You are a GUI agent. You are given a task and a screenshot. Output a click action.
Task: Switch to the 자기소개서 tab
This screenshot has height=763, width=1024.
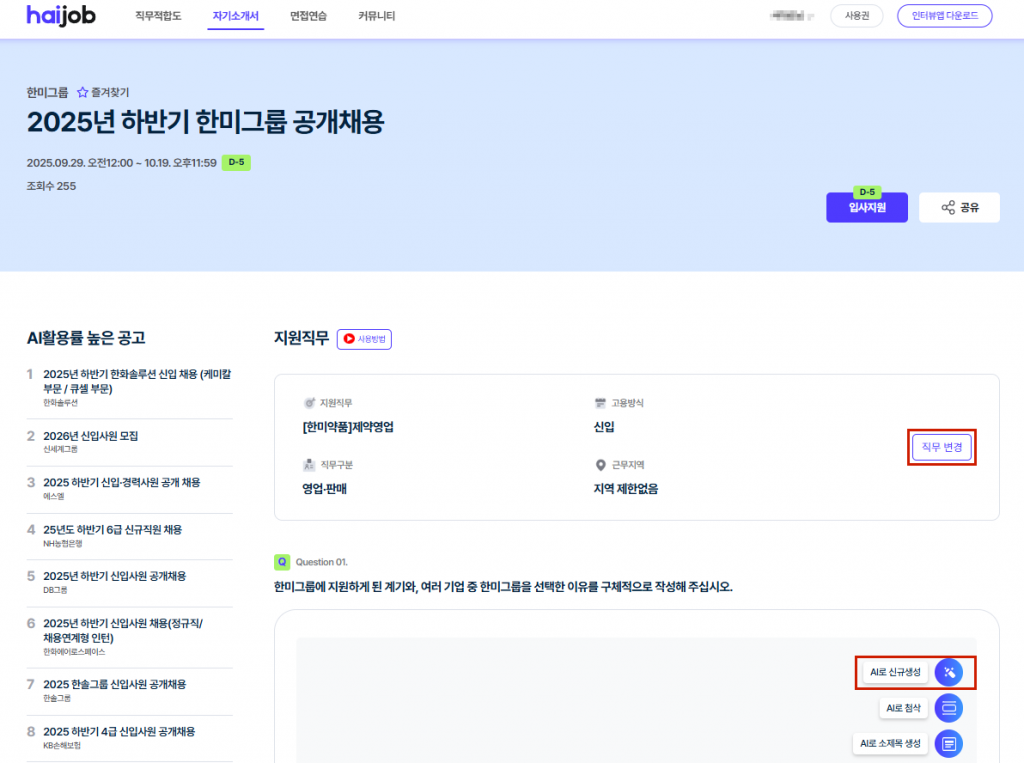(236, 16)
